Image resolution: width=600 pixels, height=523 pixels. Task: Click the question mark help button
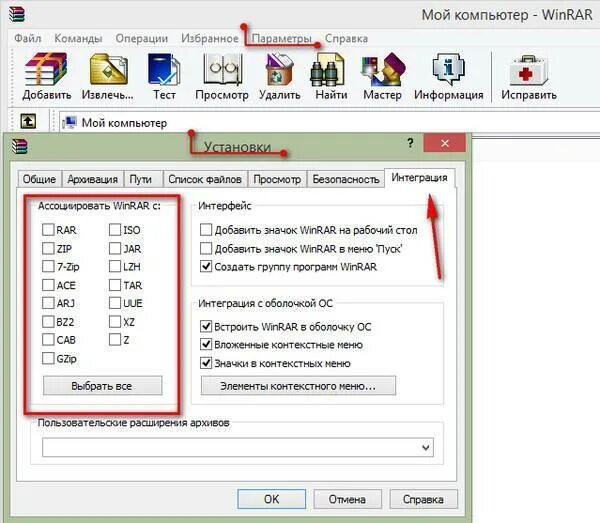[x=410, y=143]
